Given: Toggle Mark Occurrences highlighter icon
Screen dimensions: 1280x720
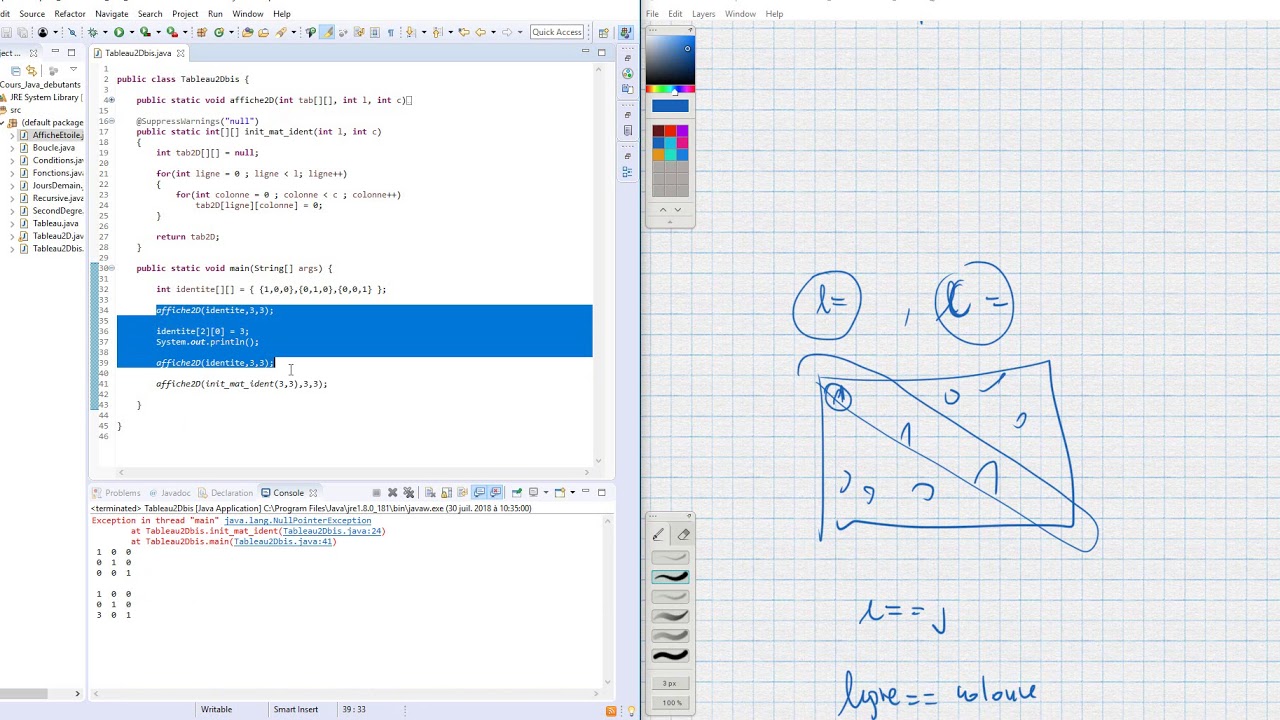Looking at the screenshot, I should (x=327, y=32).
